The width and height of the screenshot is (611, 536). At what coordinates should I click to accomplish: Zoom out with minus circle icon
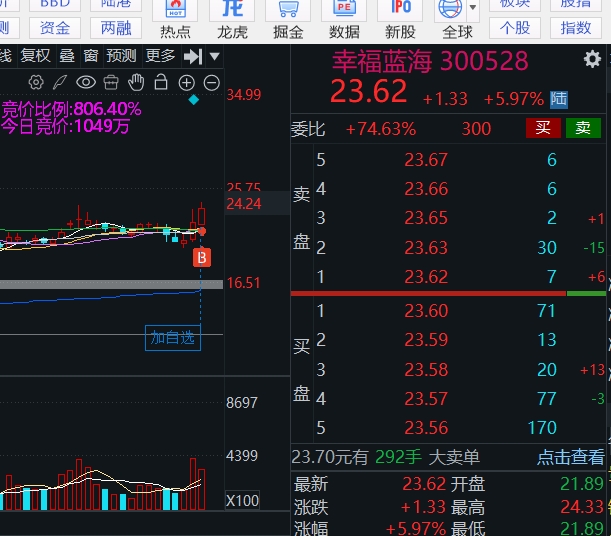(x=212, y=83)
